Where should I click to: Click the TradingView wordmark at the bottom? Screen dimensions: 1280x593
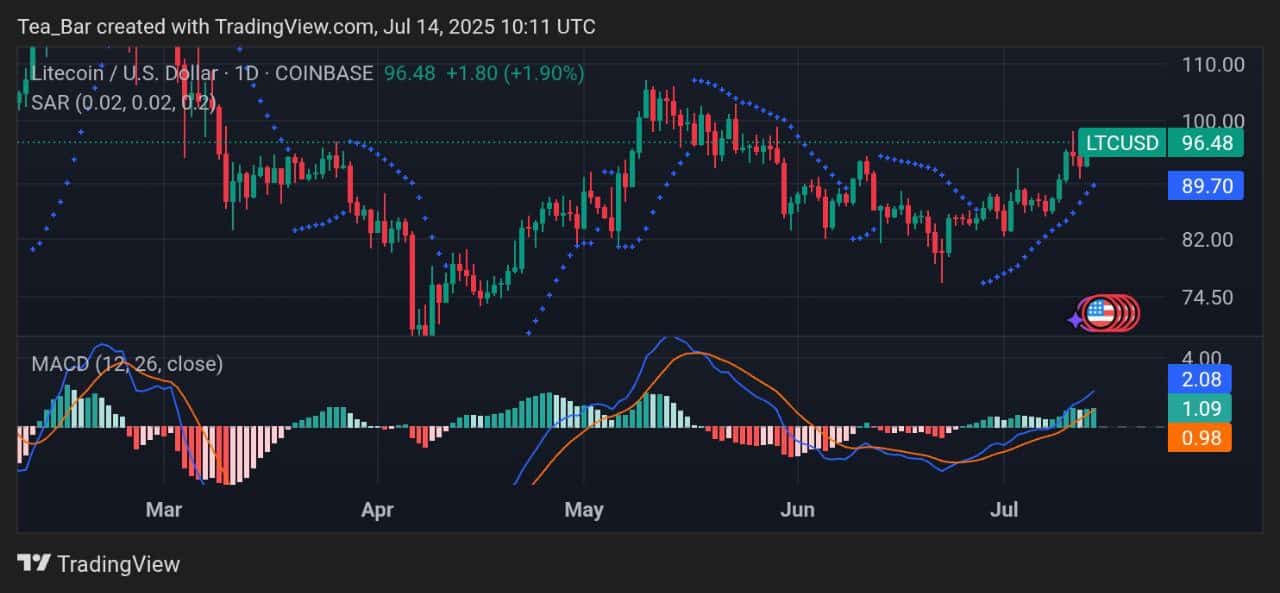click(x=118, y=564)
